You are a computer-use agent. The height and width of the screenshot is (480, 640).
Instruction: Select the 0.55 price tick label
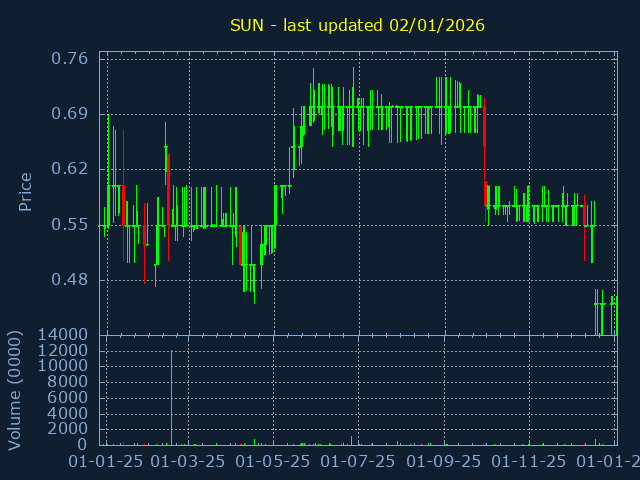(69, 225)
